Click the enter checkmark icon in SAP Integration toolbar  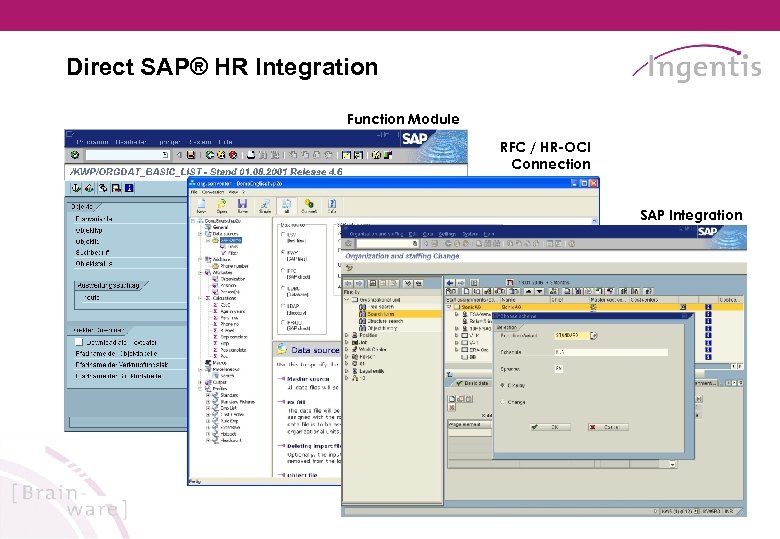pyautogui.click(x=349, y=244)
